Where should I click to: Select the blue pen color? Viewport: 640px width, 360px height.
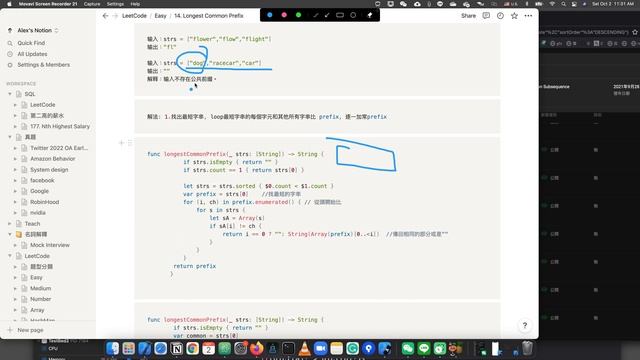[270, 15]
